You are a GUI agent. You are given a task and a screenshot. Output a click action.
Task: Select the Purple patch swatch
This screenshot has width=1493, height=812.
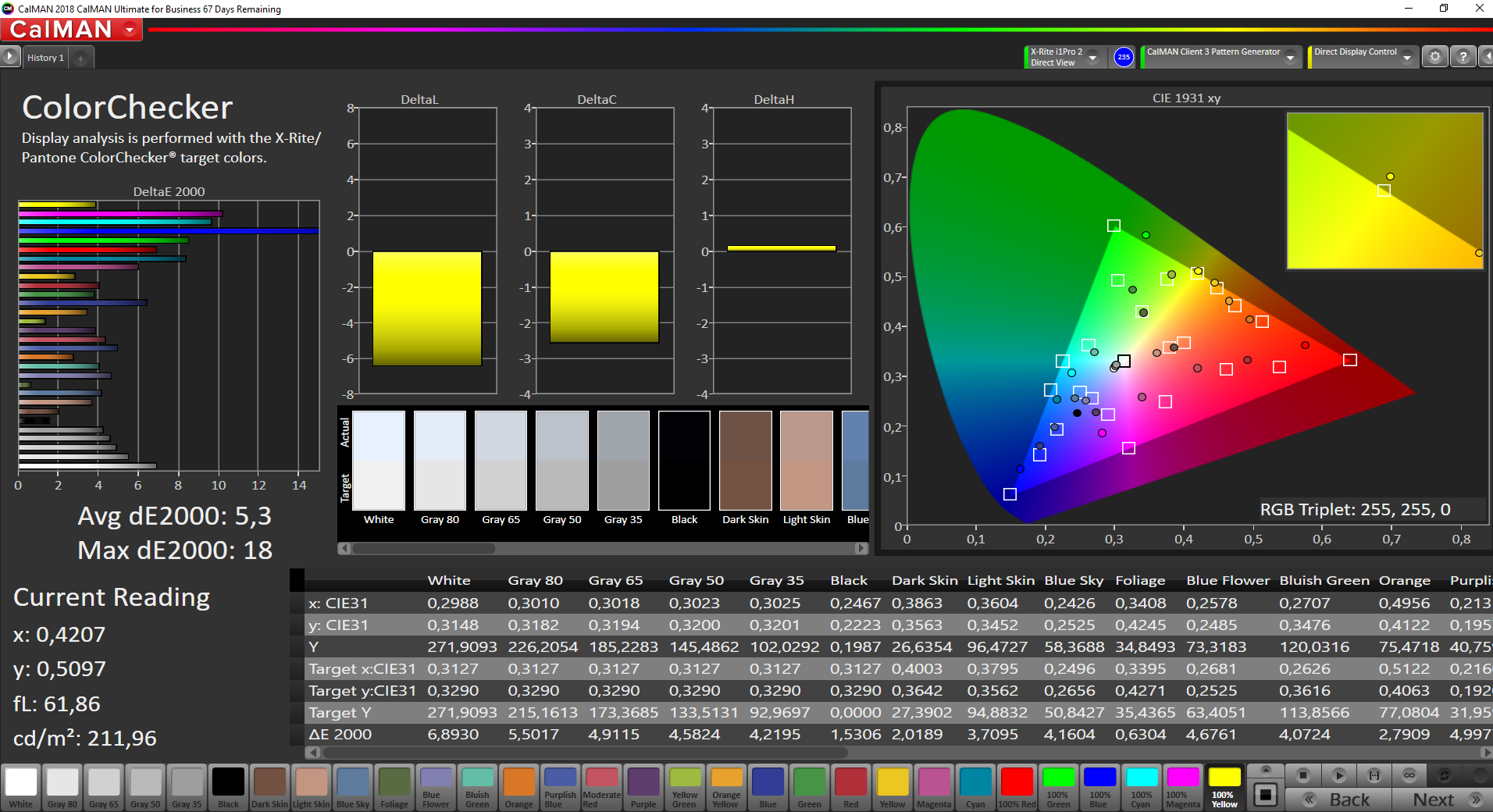643,787
